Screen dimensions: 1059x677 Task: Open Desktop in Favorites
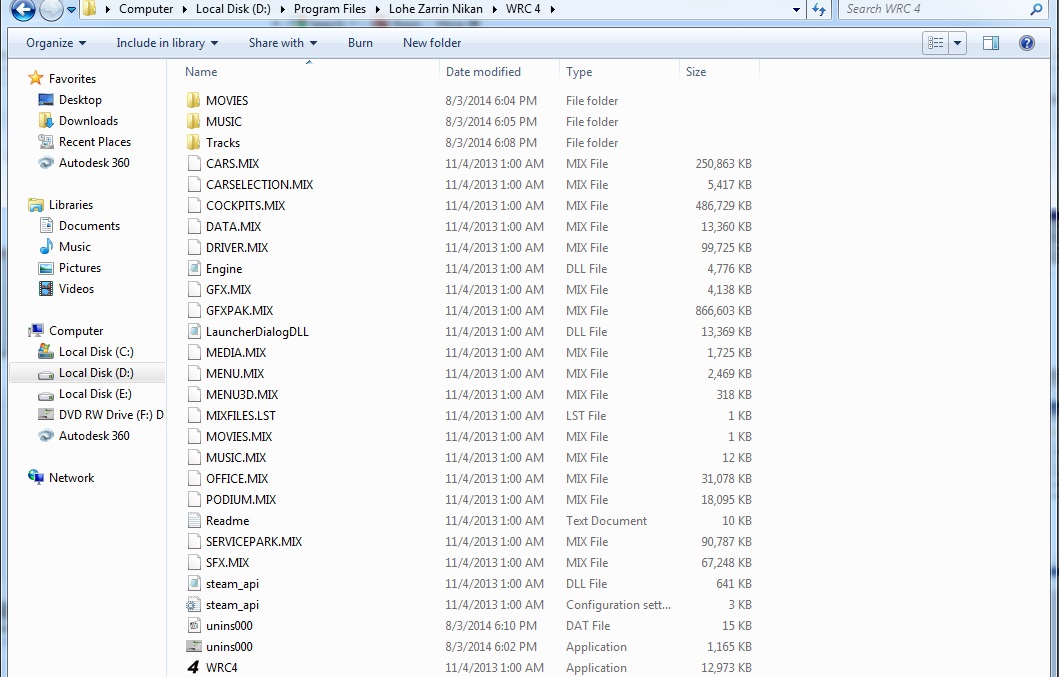tap(80, 99)
